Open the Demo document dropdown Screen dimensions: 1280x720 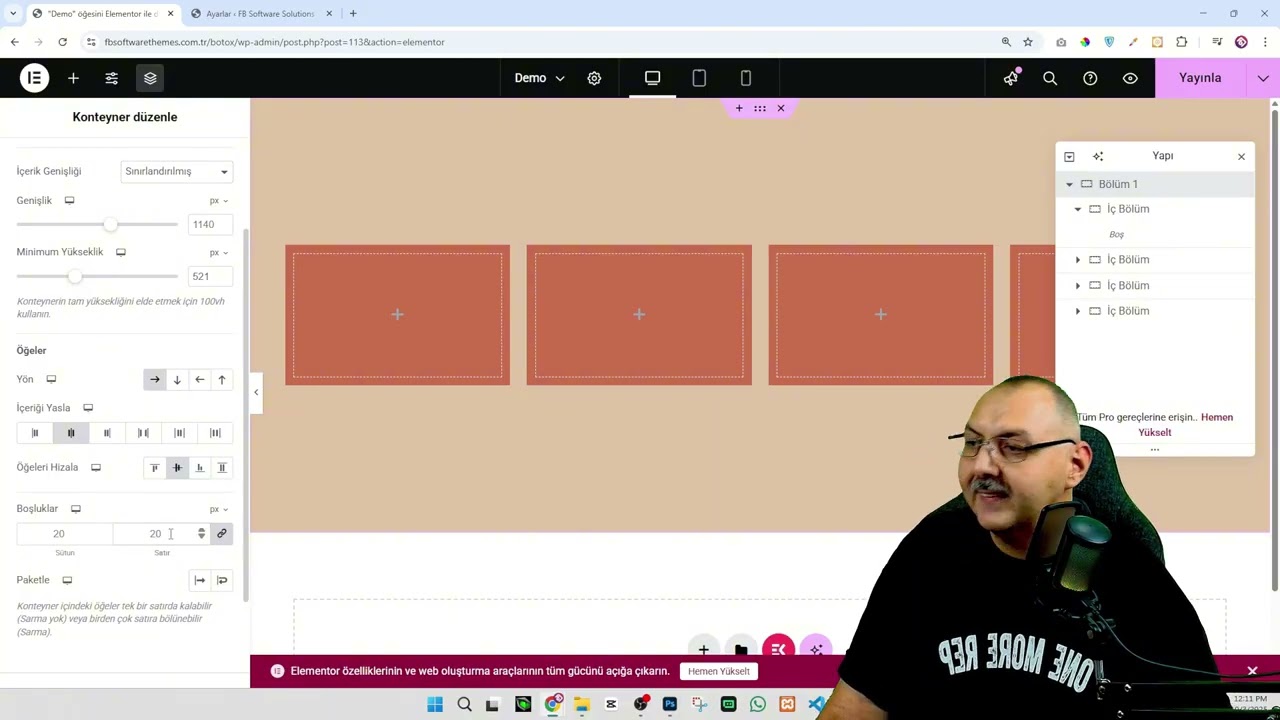(x=539, y=78)
